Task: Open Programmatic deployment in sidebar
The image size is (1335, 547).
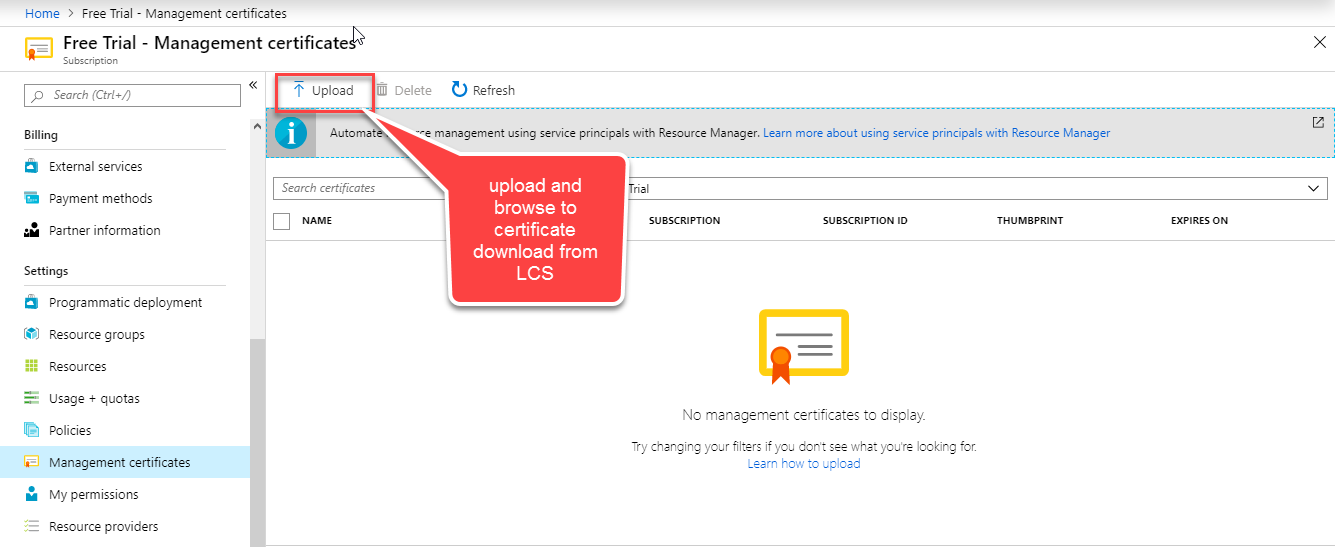Action: (x=125, y=302)
